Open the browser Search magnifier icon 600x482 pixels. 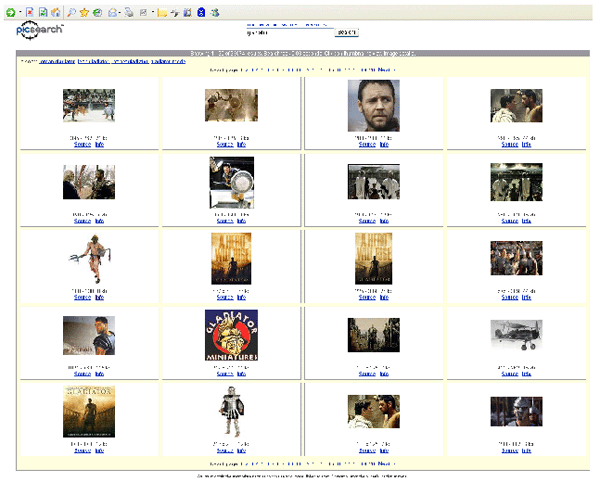(71, 13)
